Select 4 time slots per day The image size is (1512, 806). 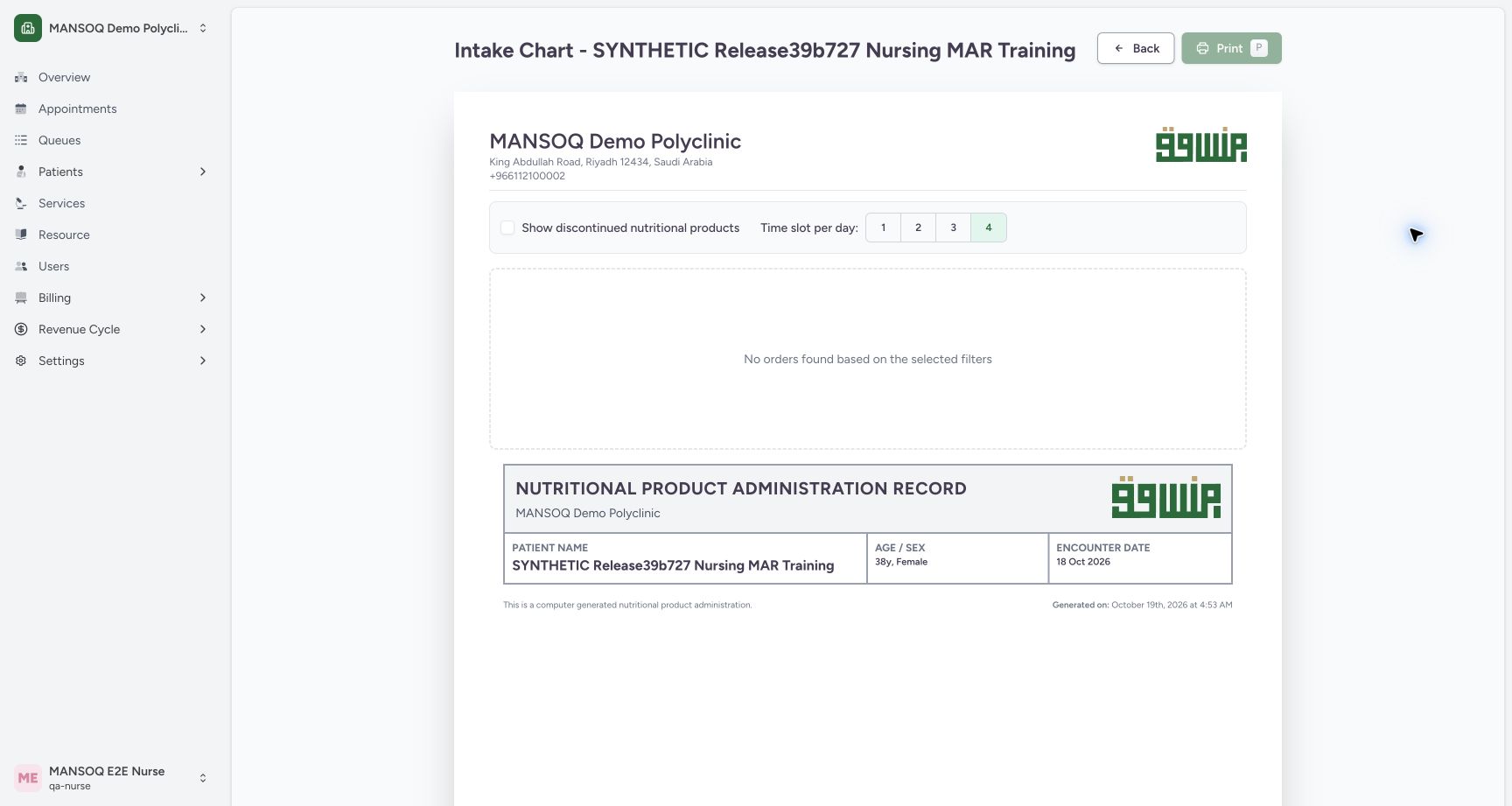(989, 228)
